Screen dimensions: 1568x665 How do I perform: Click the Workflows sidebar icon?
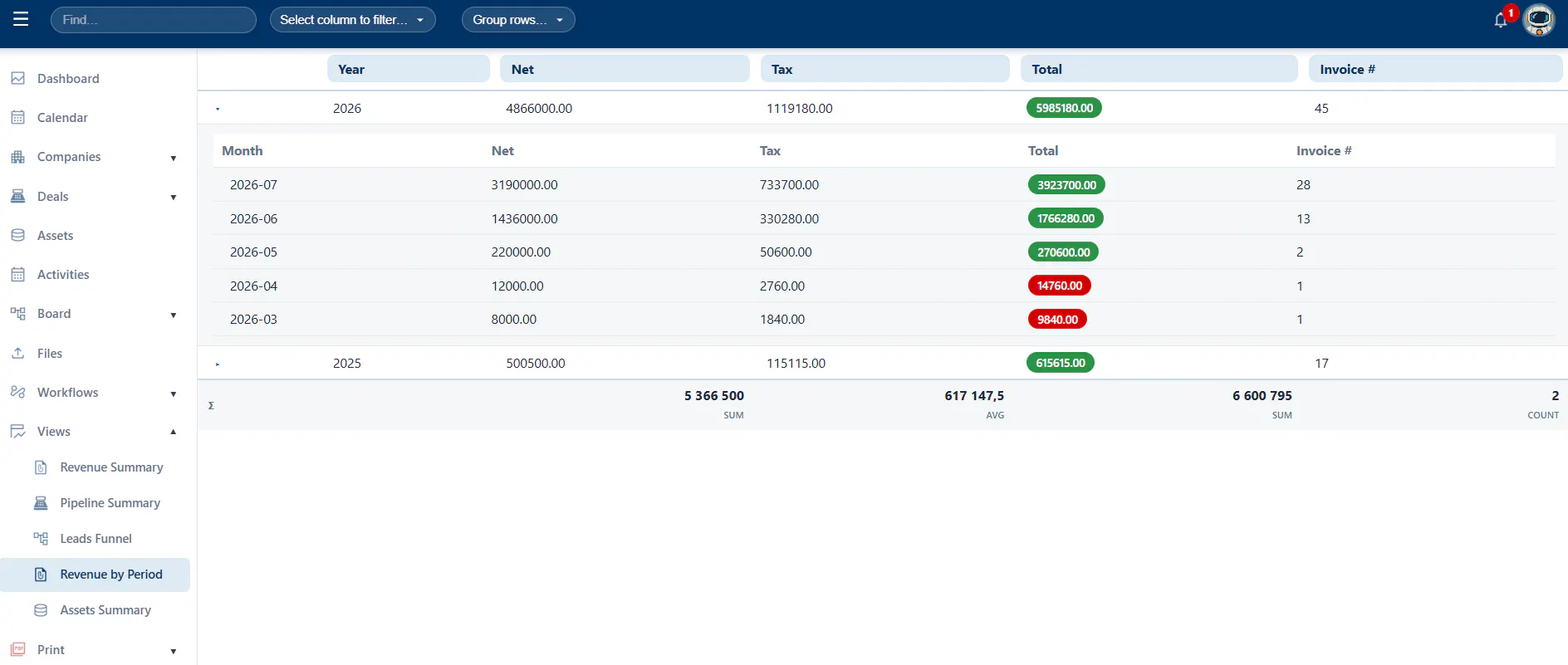pyautogui.click(x=17, y=392)
